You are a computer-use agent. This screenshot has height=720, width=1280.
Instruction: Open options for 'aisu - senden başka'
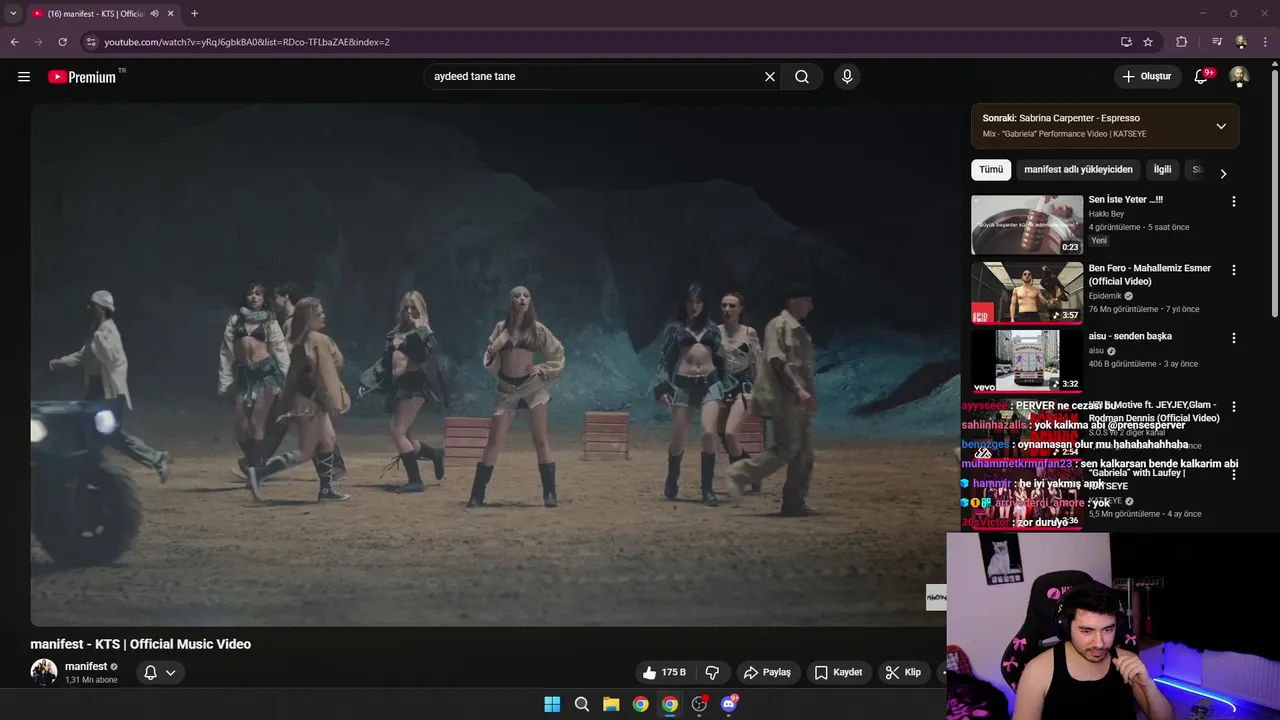(x=1233, y=338)
